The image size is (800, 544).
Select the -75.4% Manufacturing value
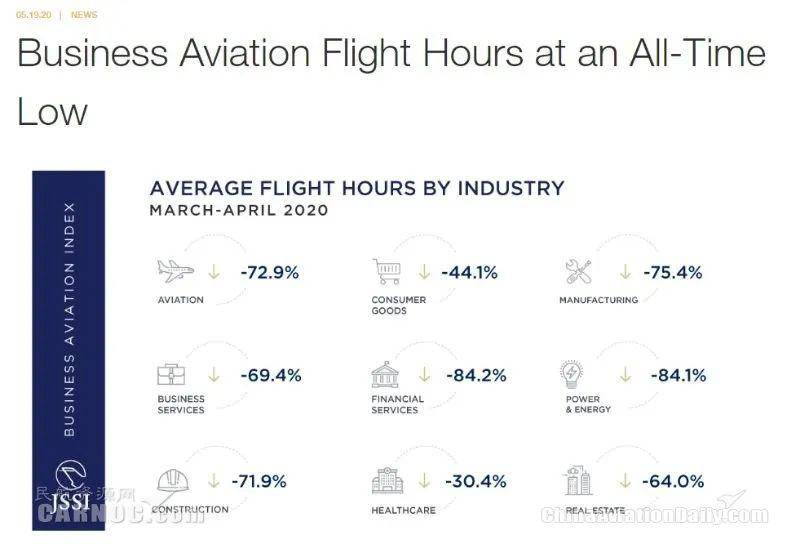pyautogui.click(x=673, y=273)
